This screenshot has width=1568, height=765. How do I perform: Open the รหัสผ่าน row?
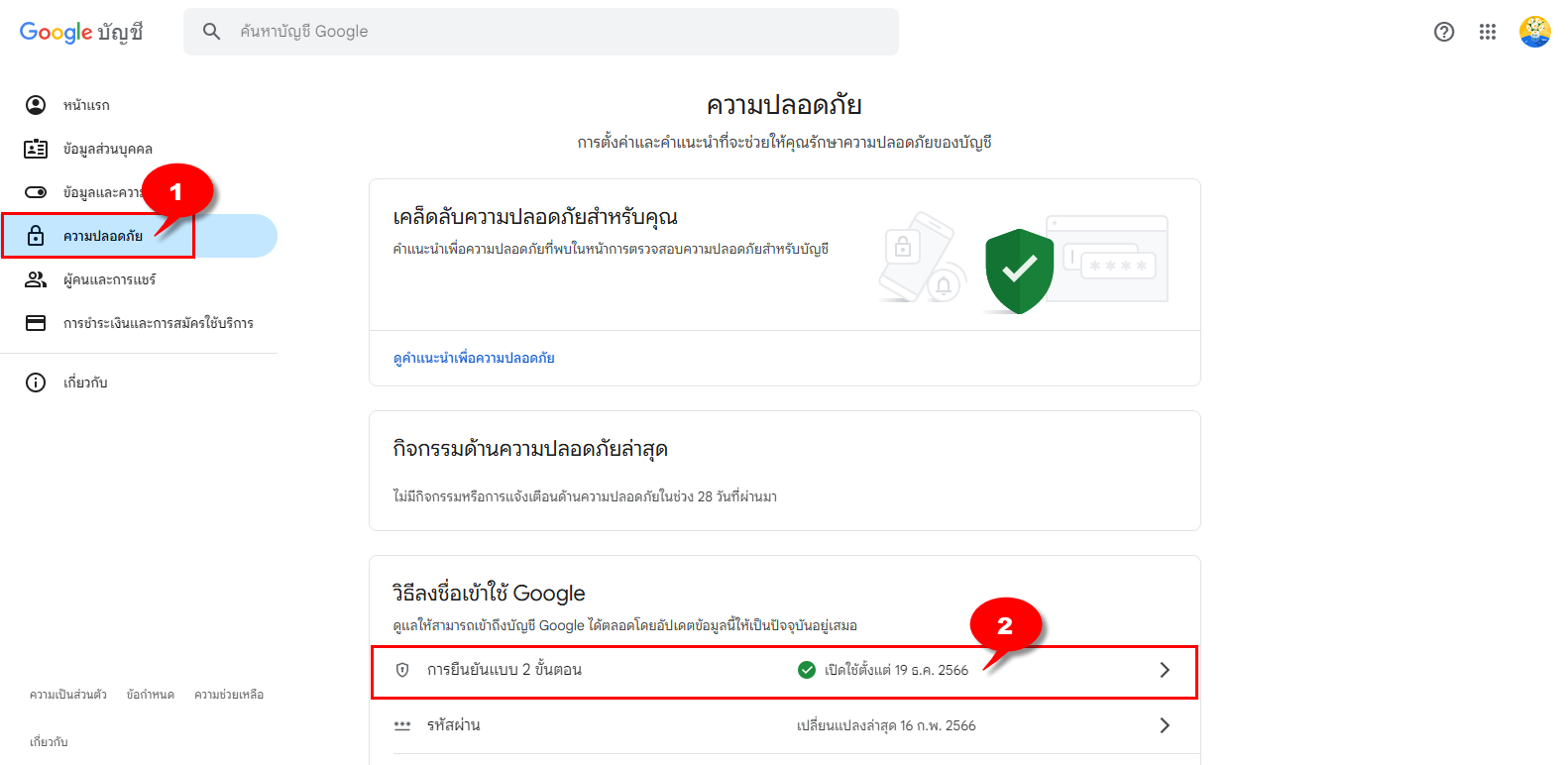click(784, 725)
